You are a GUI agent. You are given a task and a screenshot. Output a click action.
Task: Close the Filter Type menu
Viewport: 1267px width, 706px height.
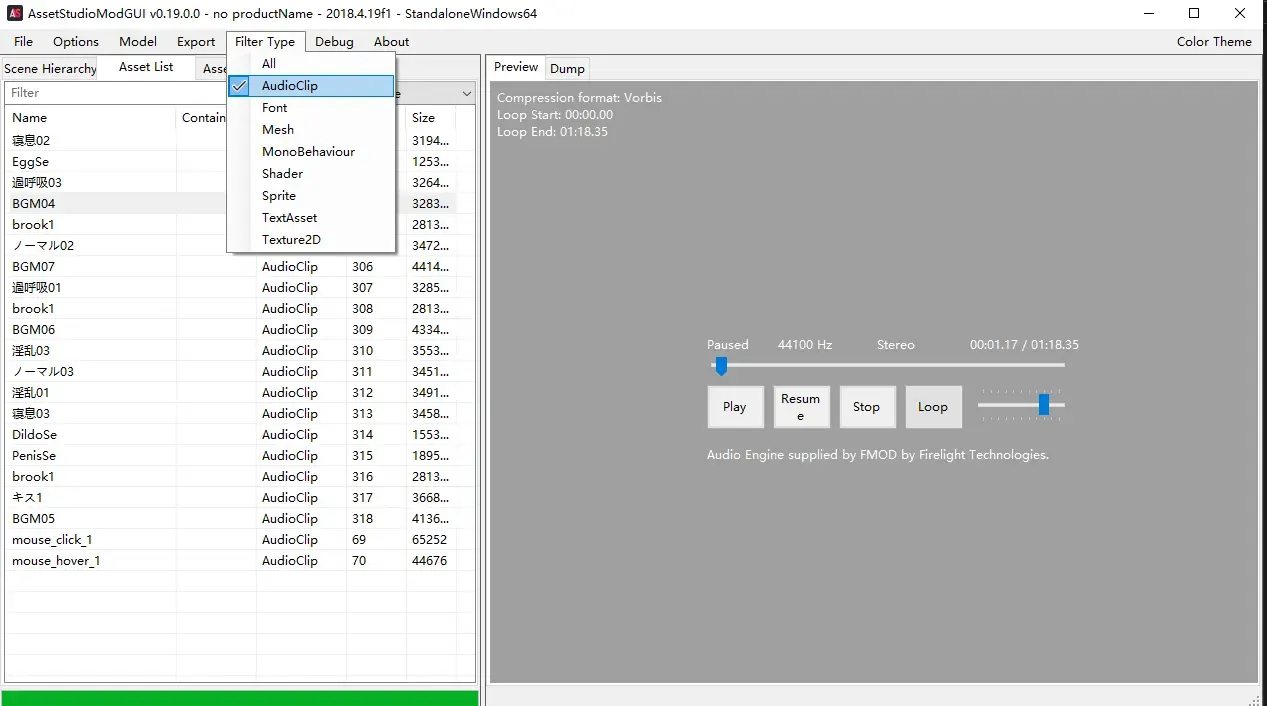point(265,41)
